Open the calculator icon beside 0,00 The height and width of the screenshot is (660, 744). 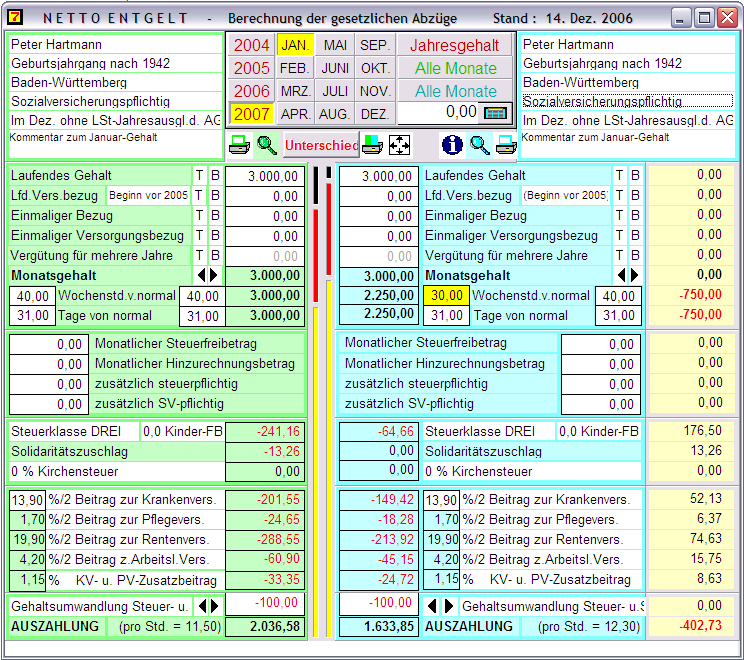click(x=496, y=112)
